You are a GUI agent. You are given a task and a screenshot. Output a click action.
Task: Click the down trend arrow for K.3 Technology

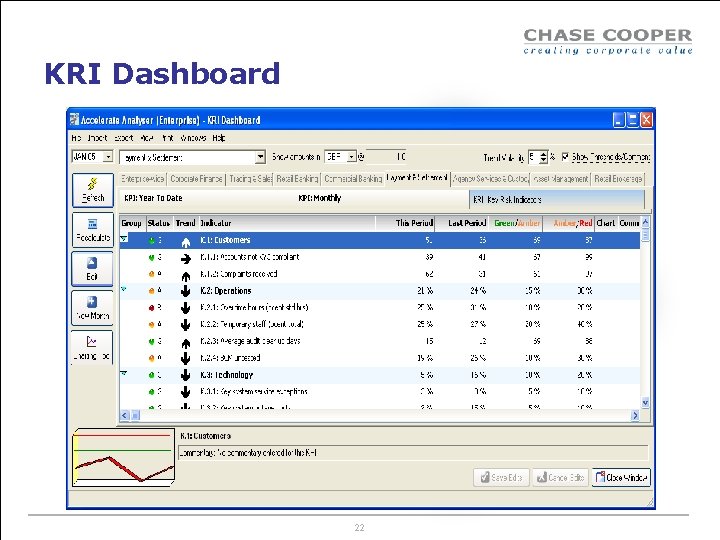pyautogui.click(x=186, y=376)
